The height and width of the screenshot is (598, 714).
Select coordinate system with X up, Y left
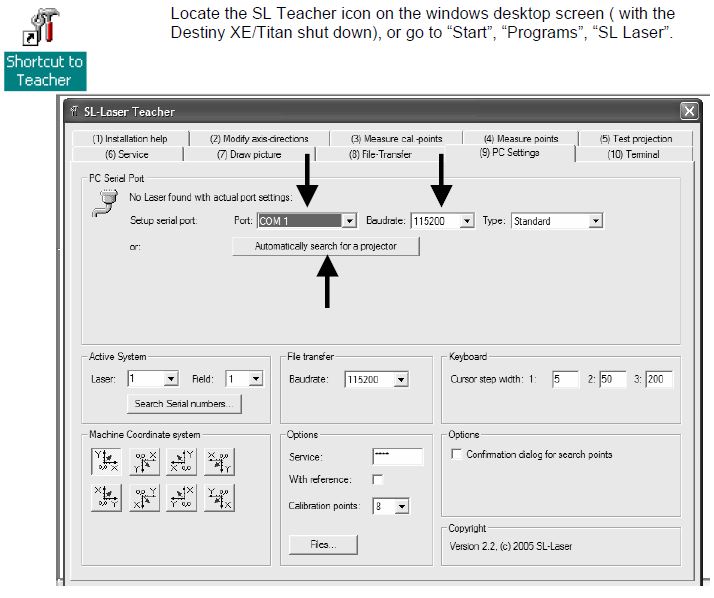click(181, 497)
